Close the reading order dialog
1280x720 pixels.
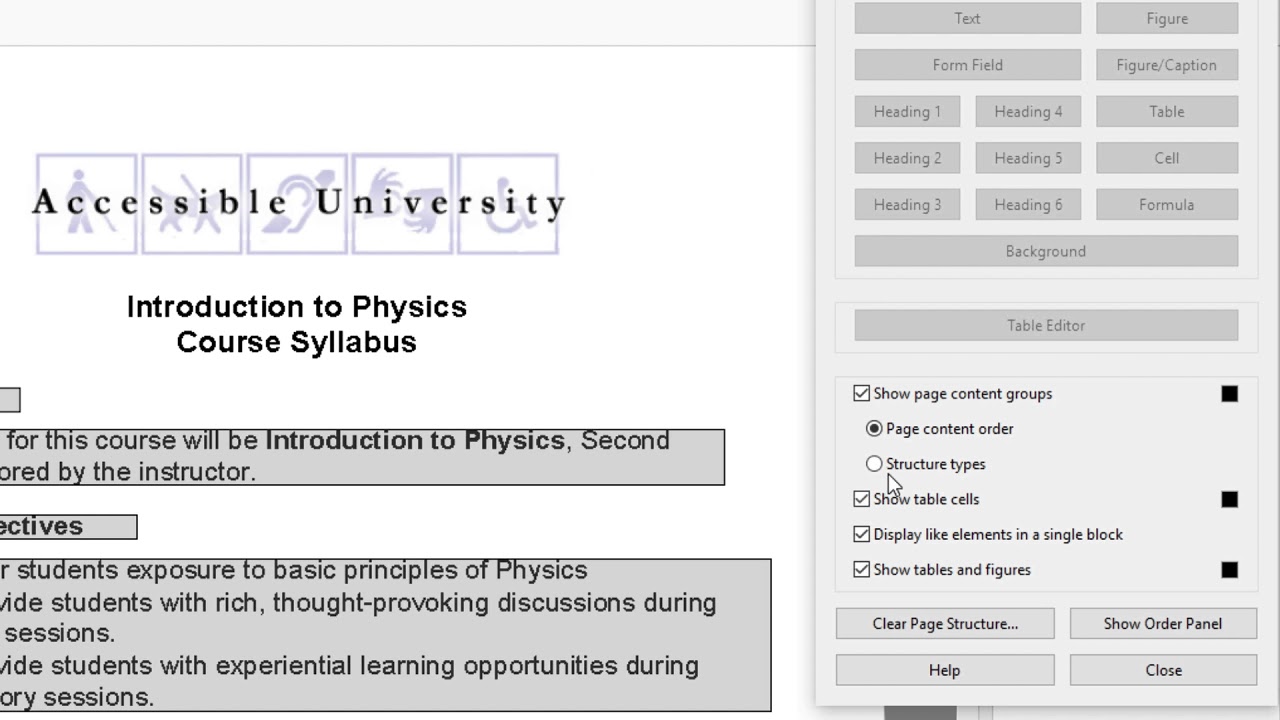coord(1163,670)
